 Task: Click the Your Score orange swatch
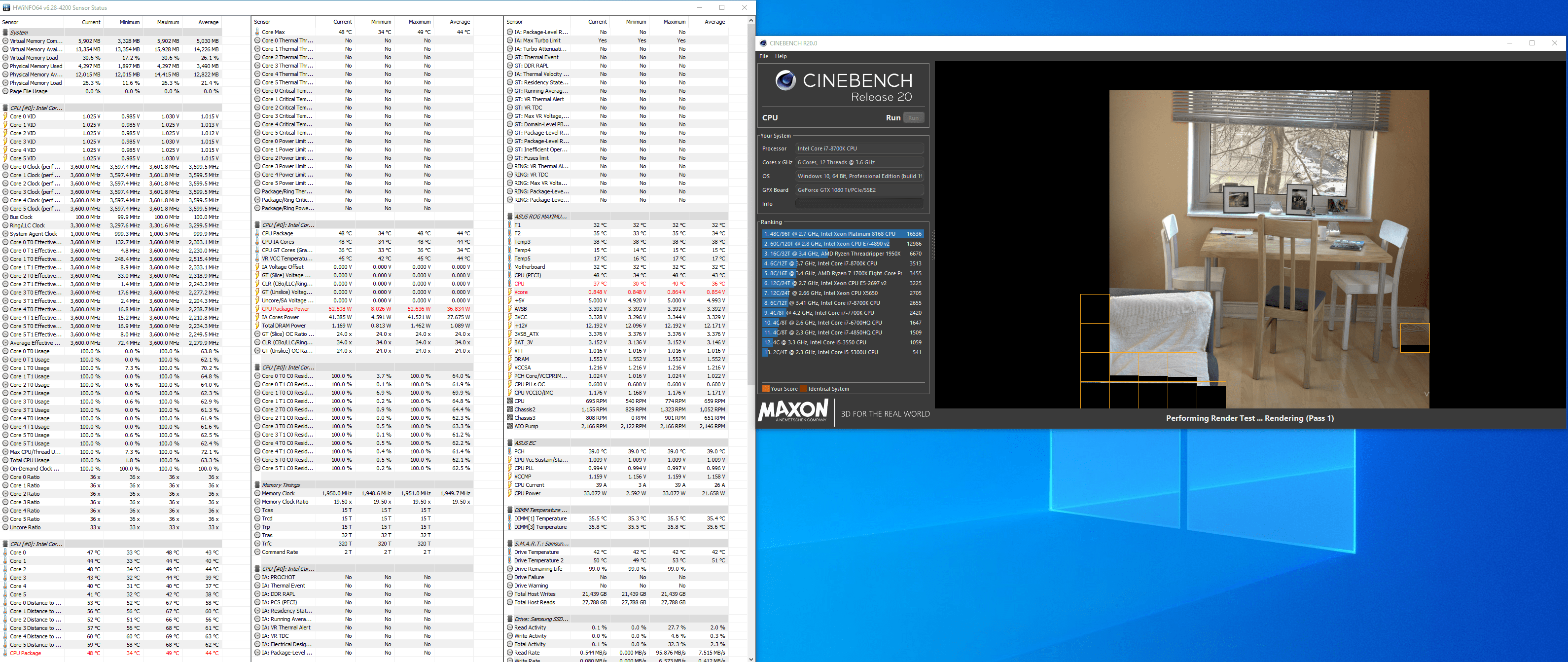(766, 389)
